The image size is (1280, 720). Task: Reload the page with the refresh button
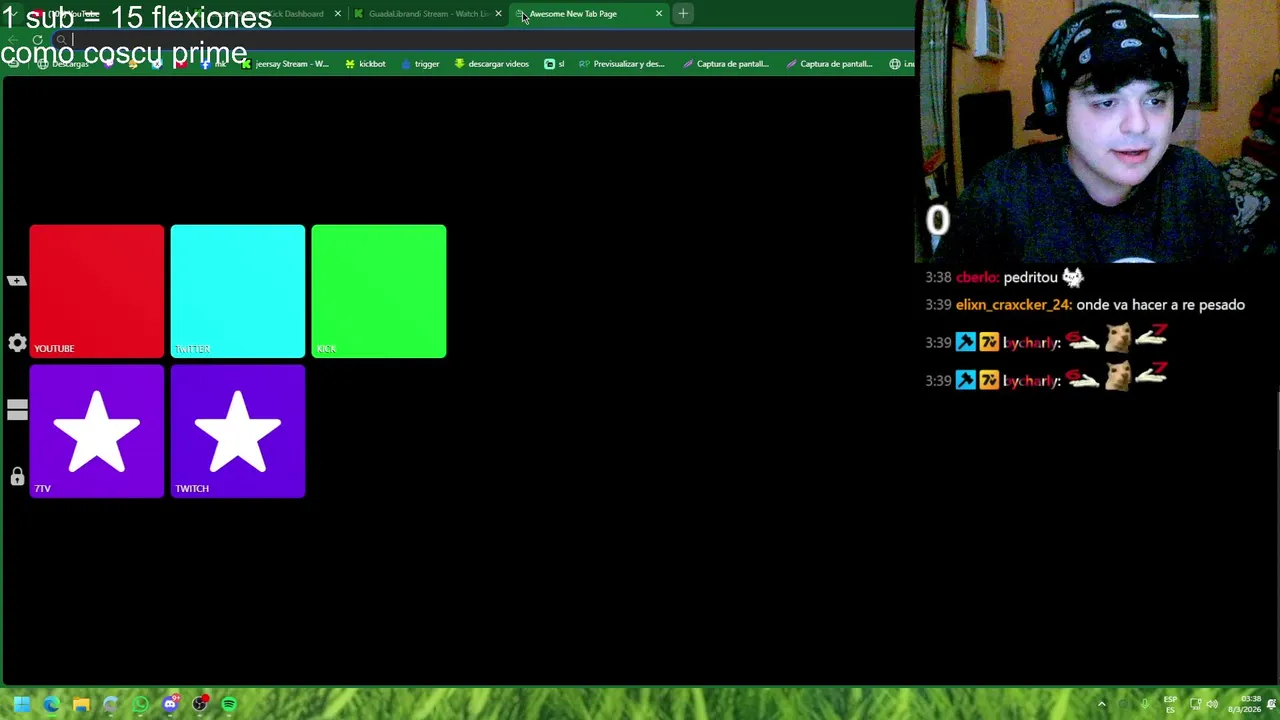[37, 40]
